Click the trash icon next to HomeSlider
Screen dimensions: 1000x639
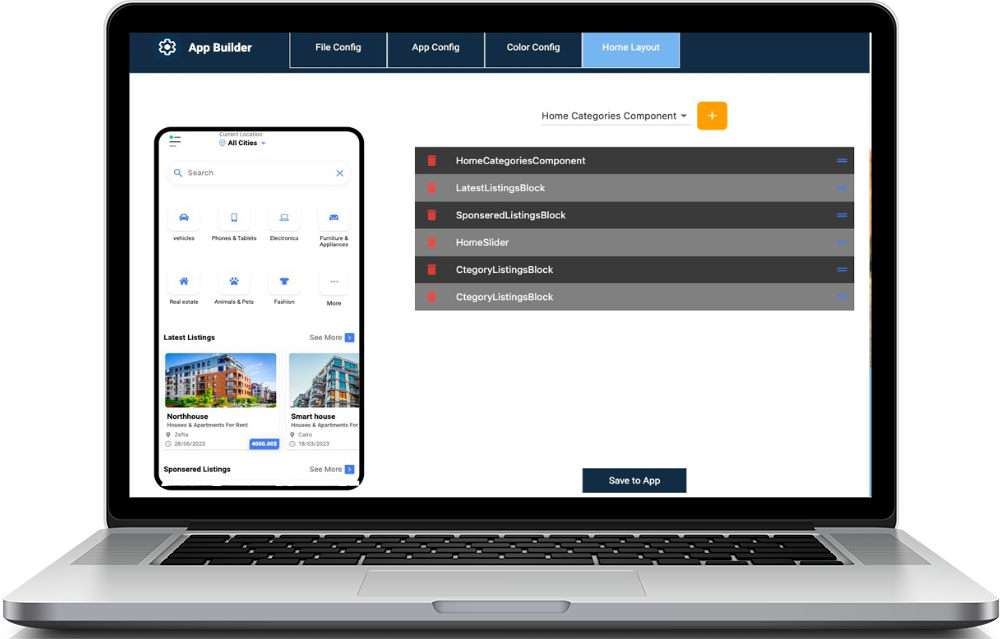432,242
